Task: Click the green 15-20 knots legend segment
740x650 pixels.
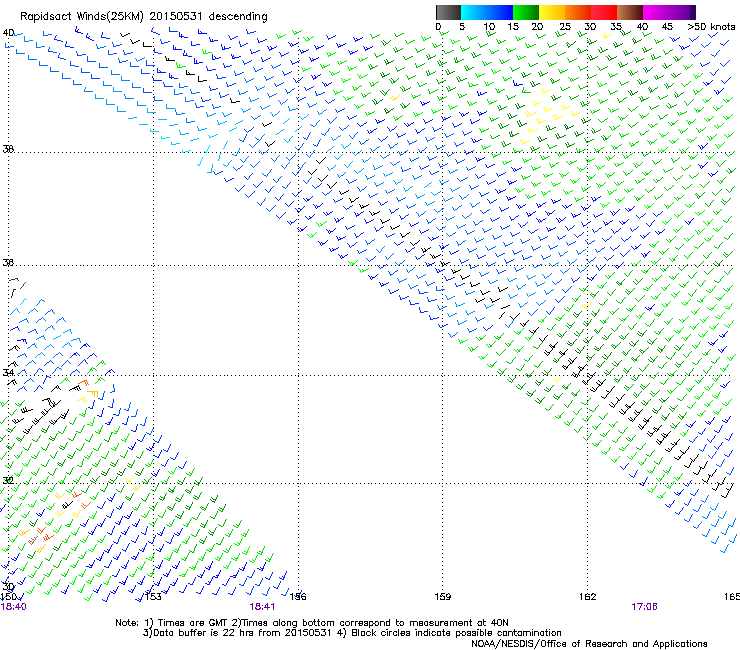Action: 526,12
